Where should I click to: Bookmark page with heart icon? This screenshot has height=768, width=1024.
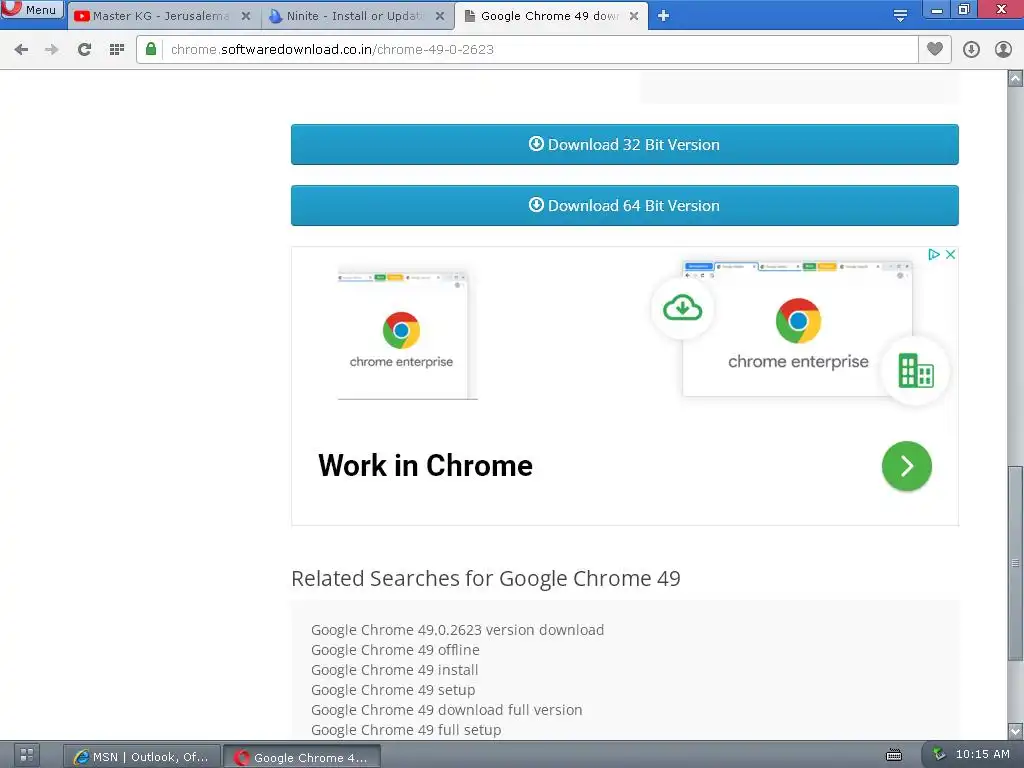coord(935,49)
